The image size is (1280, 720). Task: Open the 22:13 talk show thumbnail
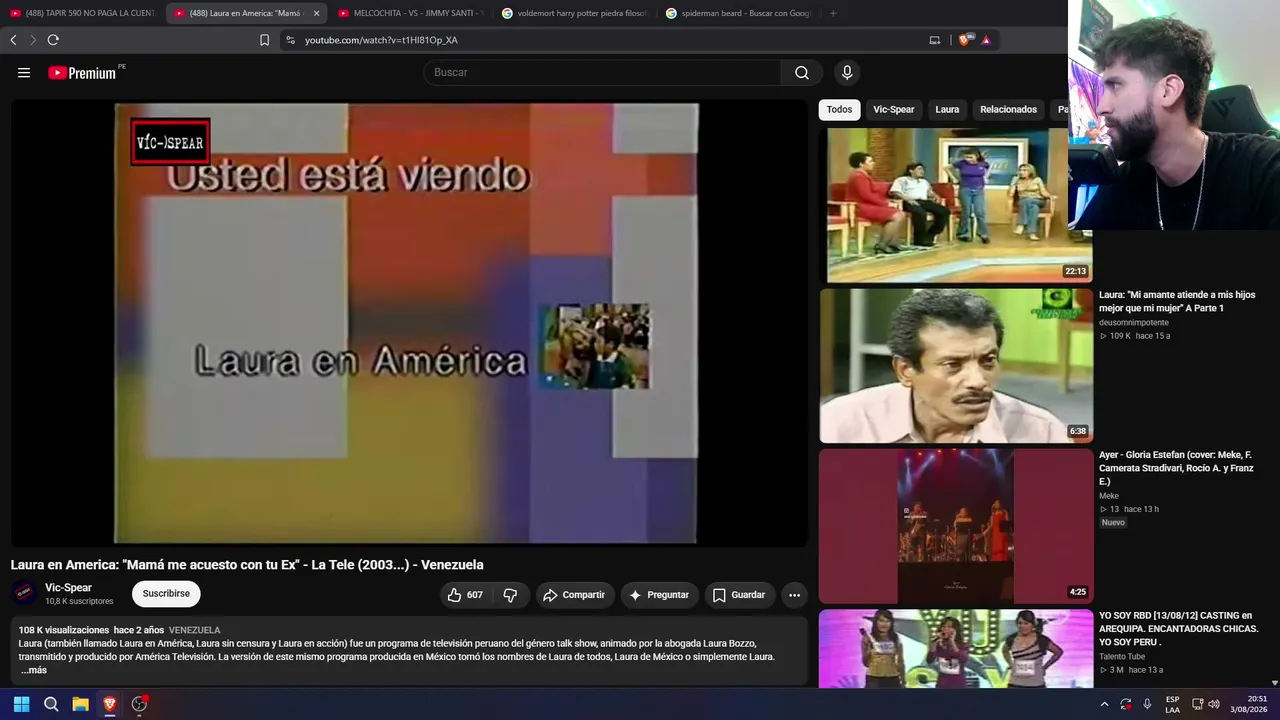[955, 204]
